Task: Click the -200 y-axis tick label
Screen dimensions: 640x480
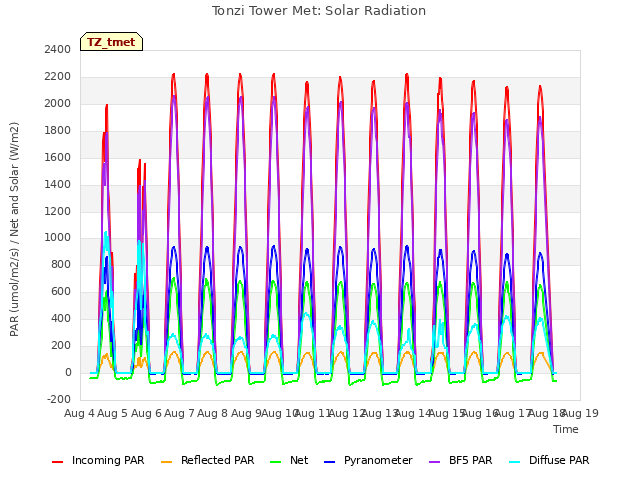Action: point(59,399)
